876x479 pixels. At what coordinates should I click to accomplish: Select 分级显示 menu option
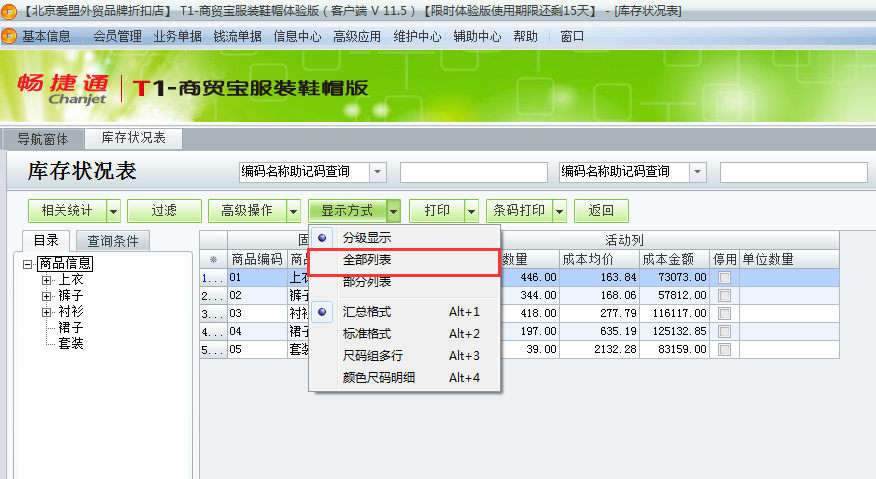(x=404, y=238)
